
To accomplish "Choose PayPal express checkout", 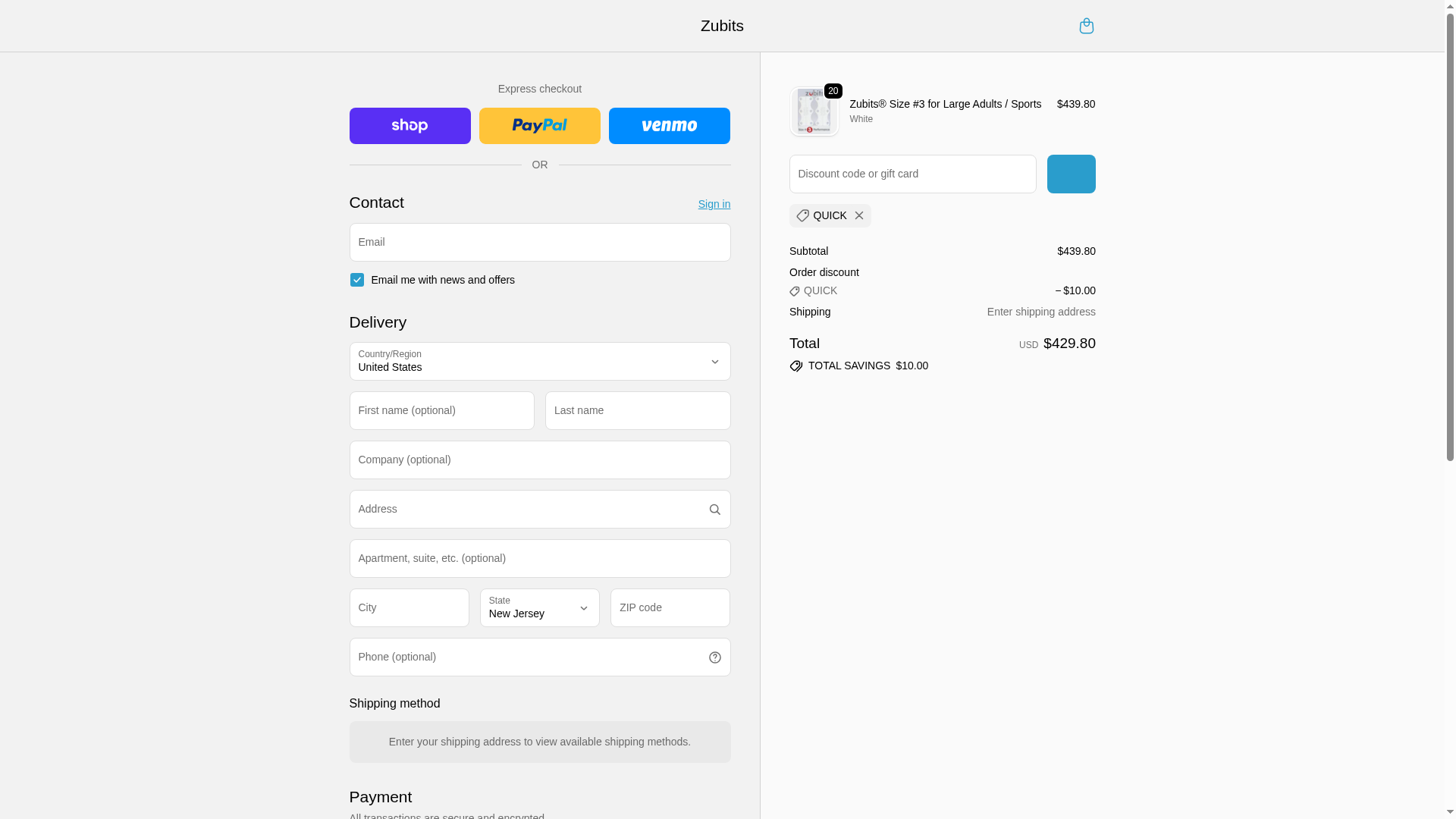I will 539,126.
